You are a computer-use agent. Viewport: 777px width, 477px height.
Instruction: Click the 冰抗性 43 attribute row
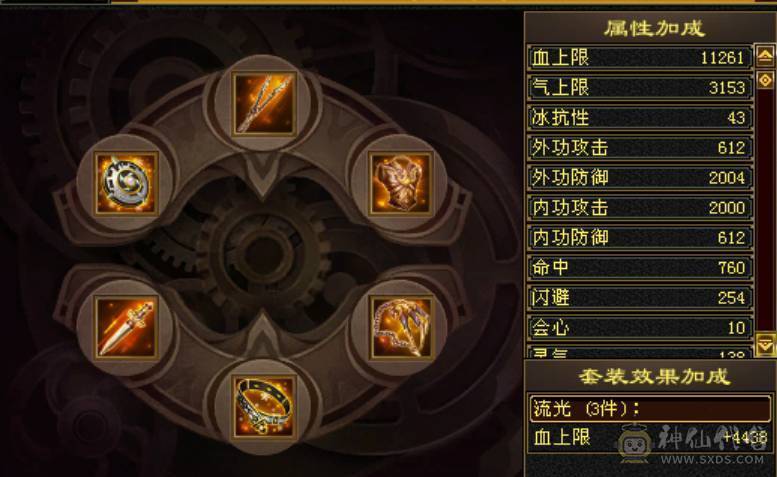(640, 118)
